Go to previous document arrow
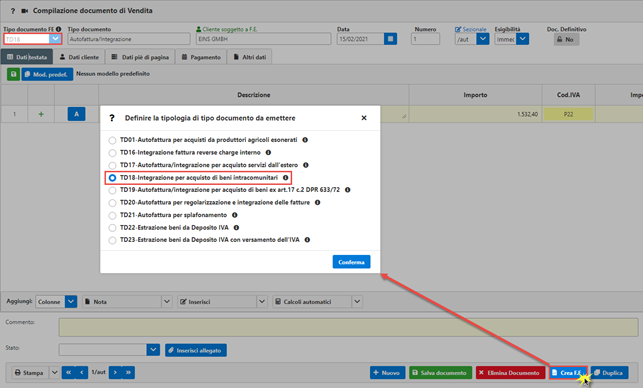The image size is (643, 388). click(82, 372)
